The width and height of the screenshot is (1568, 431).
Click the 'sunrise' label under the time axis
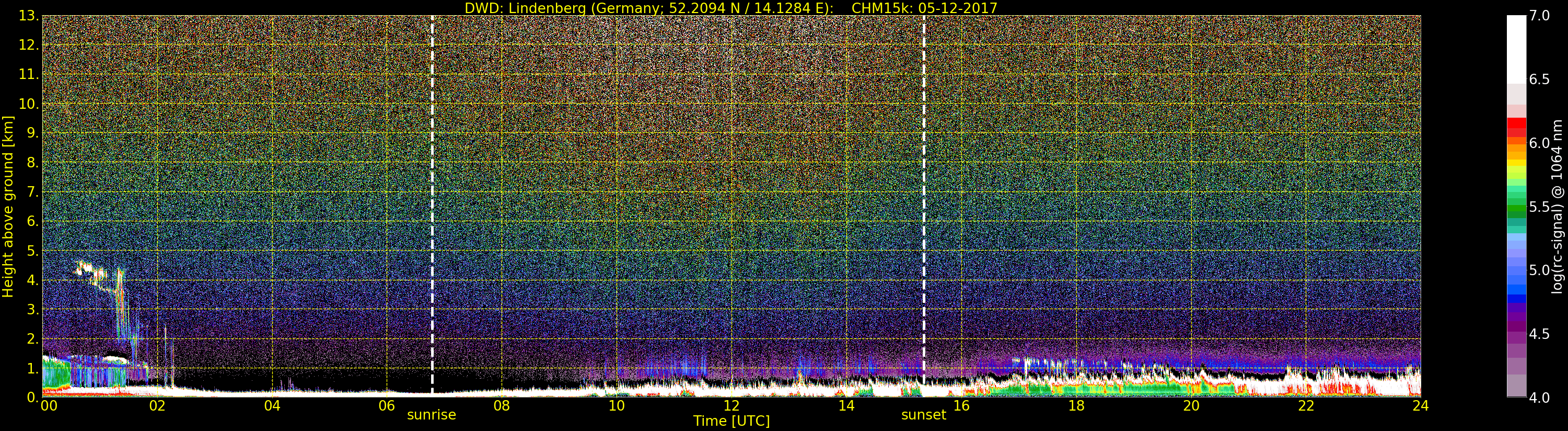(x=432, y=415)
